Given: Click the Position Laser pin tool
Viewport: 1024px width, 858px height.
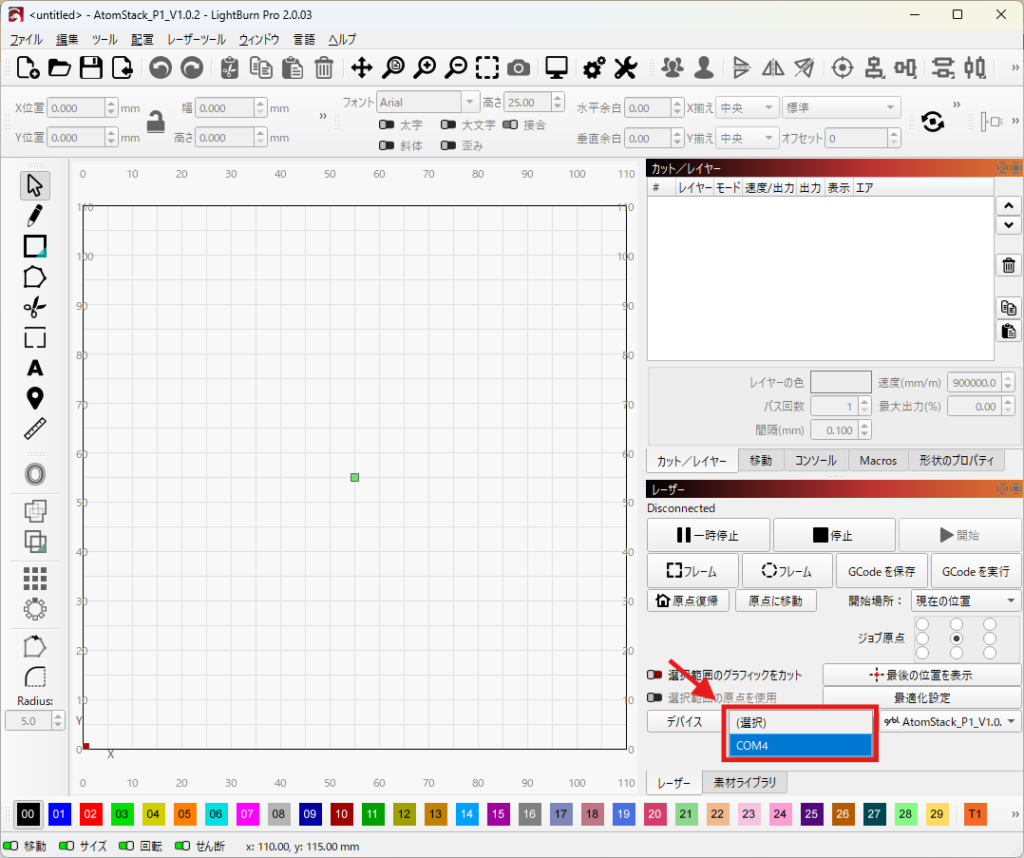Looking at the screenshot, I should [35, 399].
